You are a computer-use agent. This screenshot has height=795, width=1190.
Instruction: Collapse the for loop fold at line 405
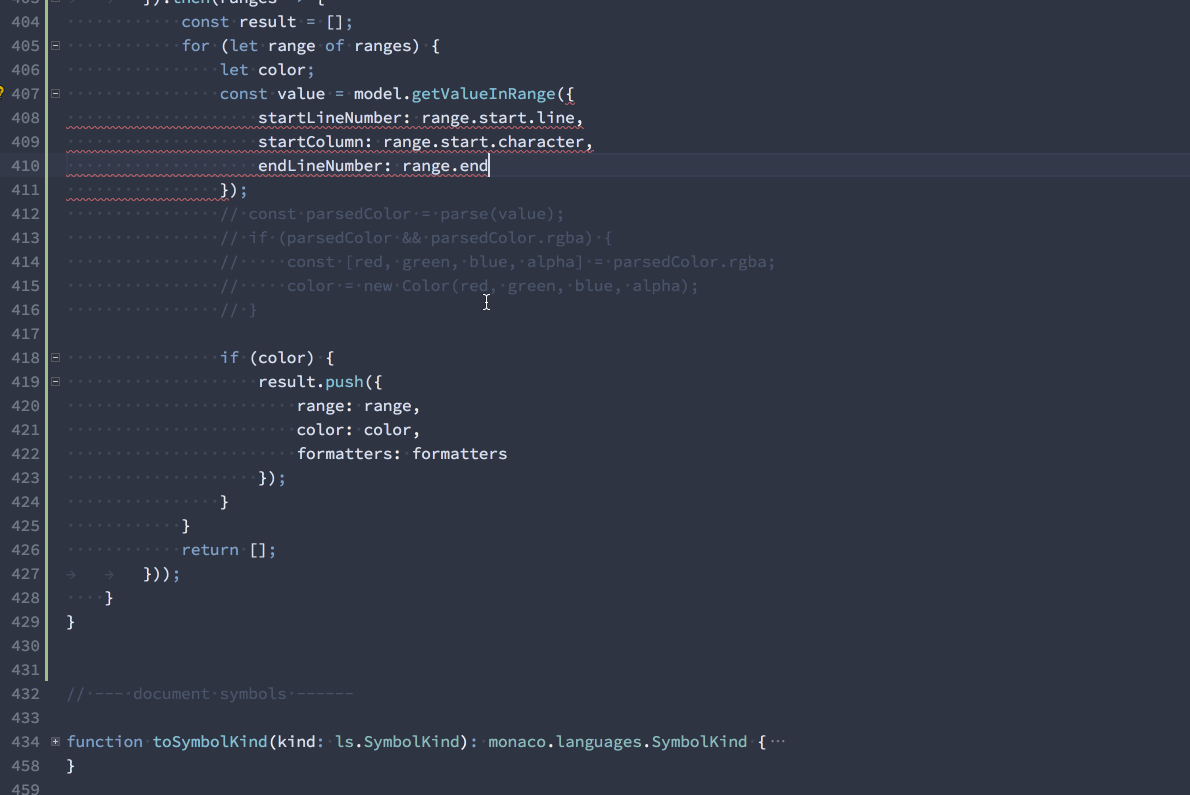click(x=55, y=46)
